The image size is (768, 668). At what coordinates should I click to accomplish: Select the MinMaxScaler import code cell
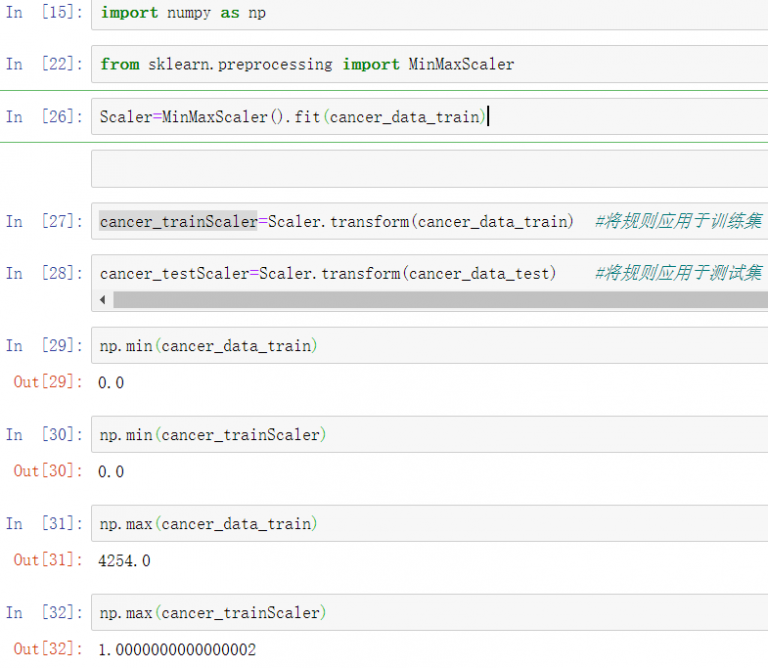click(x=400, y=64)
